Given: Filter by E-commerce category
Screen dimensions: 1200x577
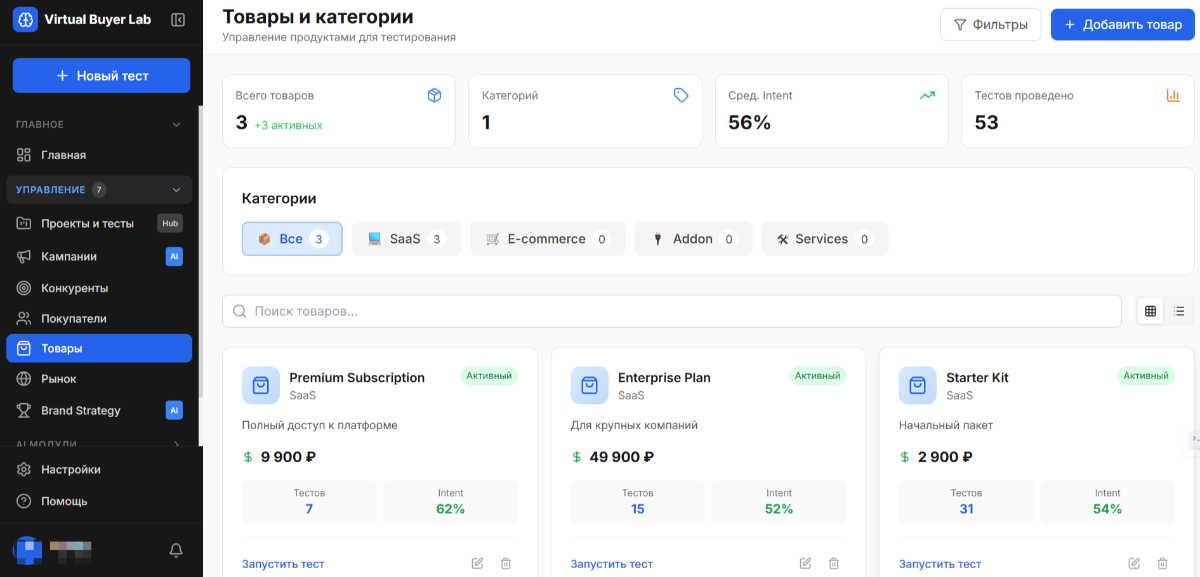Looking at the screenshot, I should 548,239.
